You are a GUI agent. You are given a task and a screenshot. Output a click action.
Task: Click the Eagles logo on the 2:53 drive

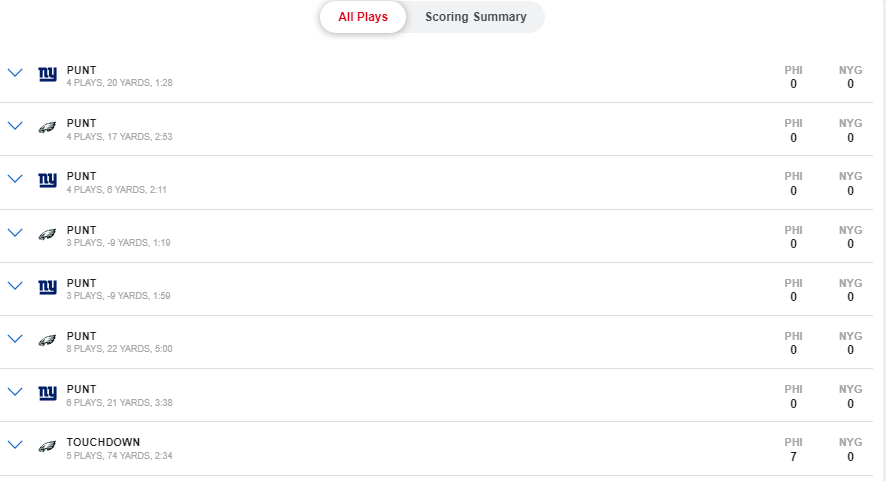tap(47, 127)
